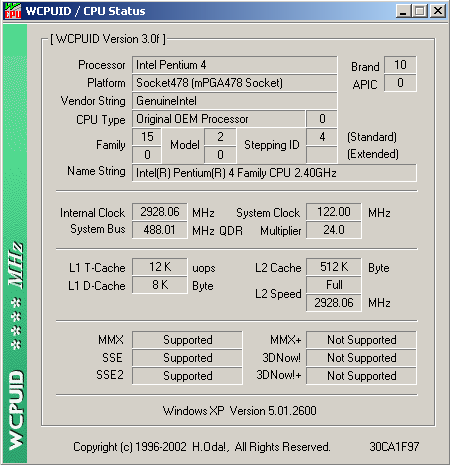Click the Name String field with 2.40GHz
The image size is (450, 465).
274,173
